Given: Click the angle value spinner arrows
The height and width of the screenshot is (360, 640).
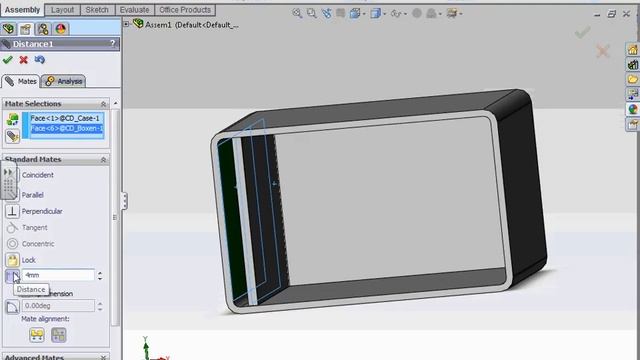Looking at the screenshot, I should [x=100, y=305].
